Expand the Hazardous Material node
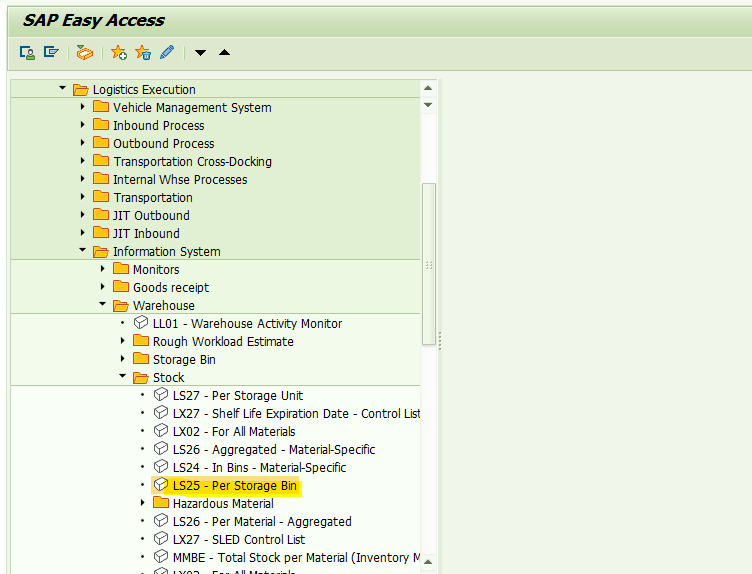The height and width of the screenshot is (574, 752). (x=142, y=503)
